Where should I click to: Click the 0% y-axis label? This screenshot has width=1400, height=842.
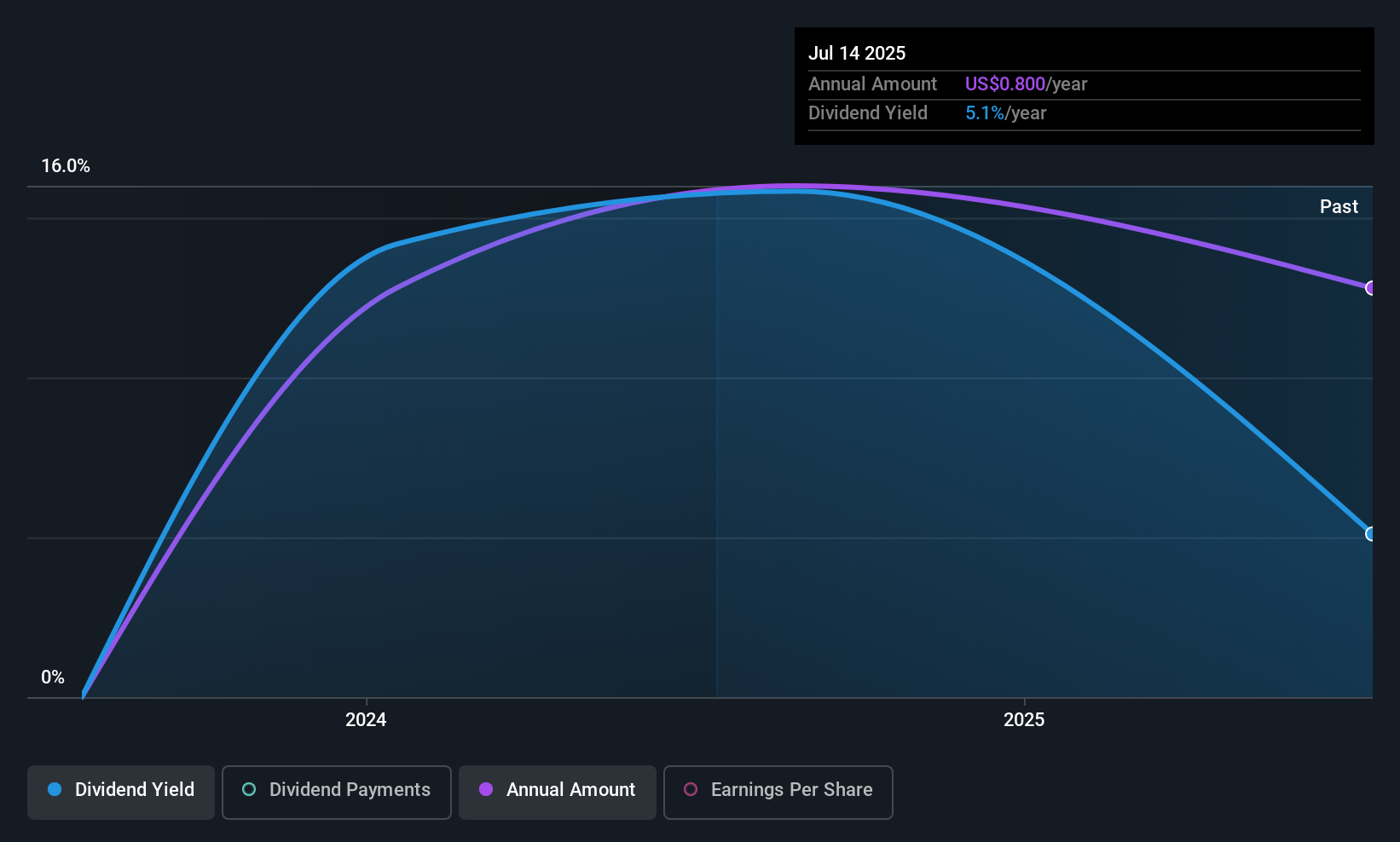[53, 678]
